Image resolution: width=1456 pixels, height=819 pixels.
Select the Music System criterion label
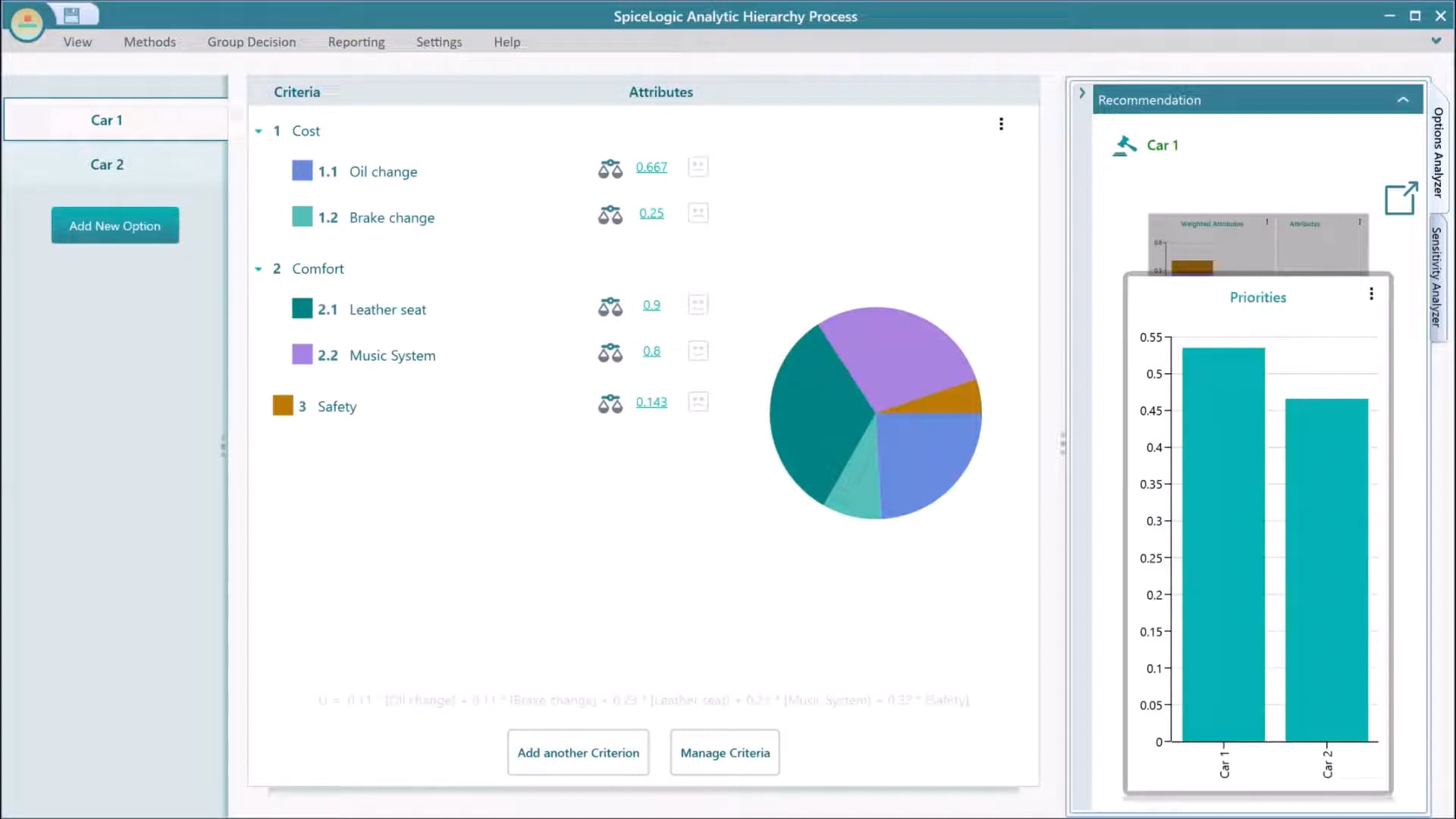(392, 356)
